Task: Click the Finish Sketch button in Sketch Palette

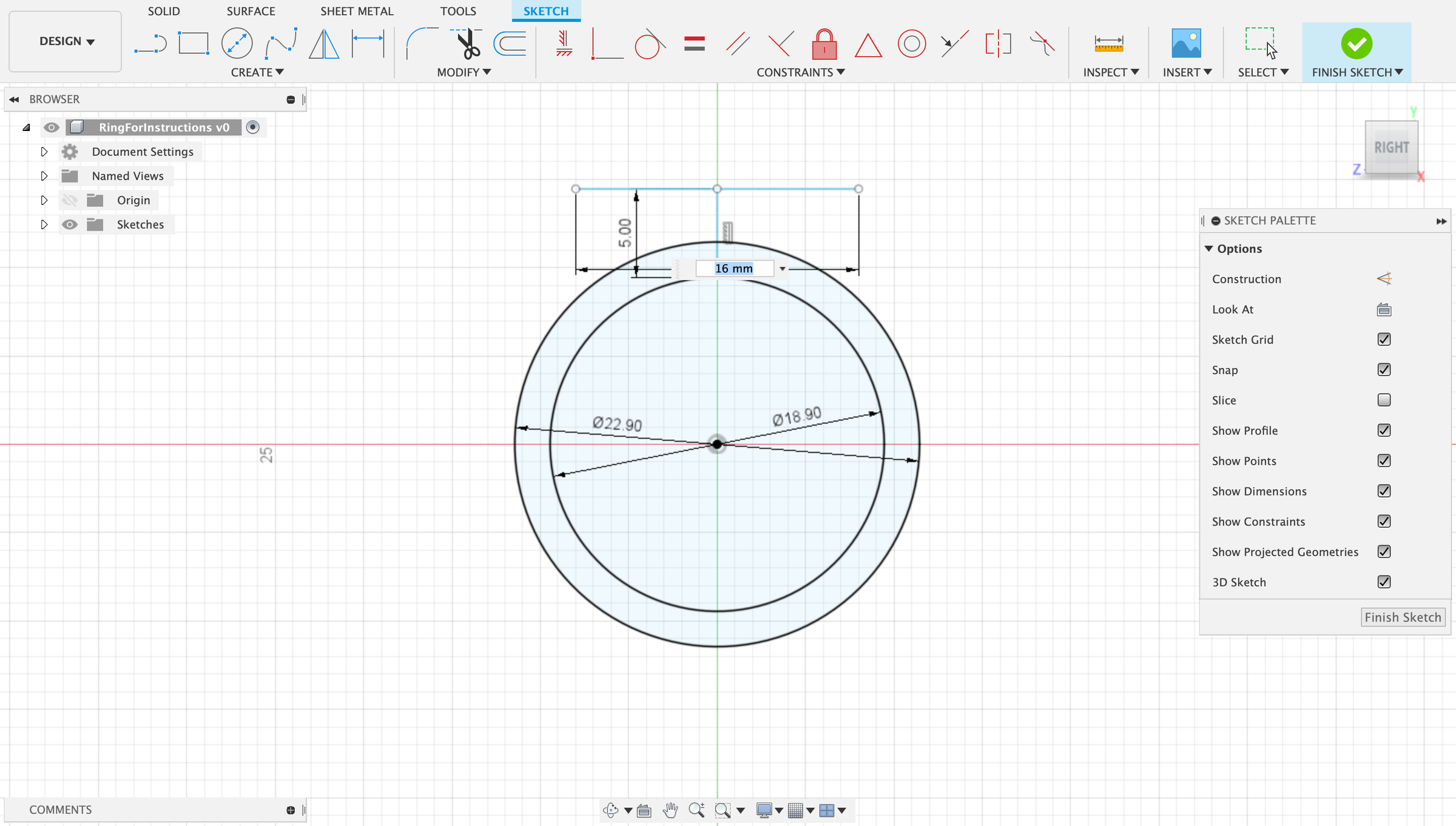Action: click(x=1403, y=617)
